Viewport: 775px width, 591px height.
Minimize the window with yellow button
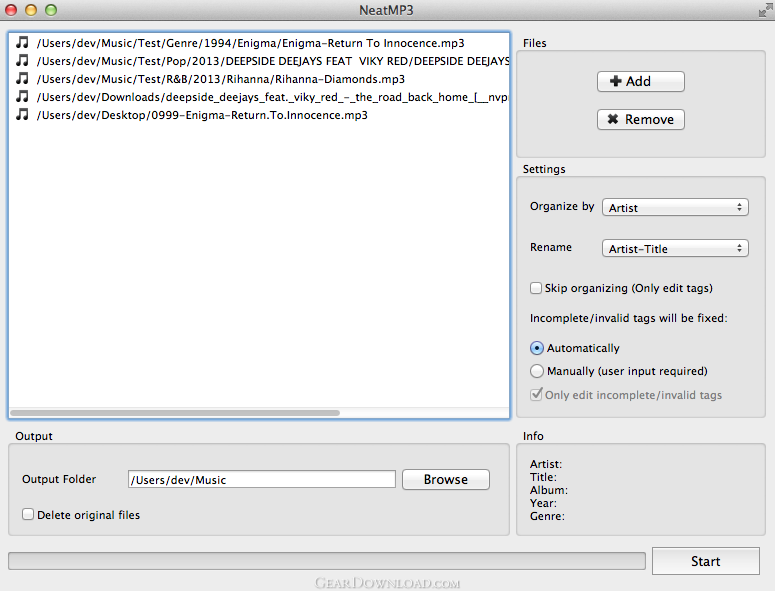point(31,10)
